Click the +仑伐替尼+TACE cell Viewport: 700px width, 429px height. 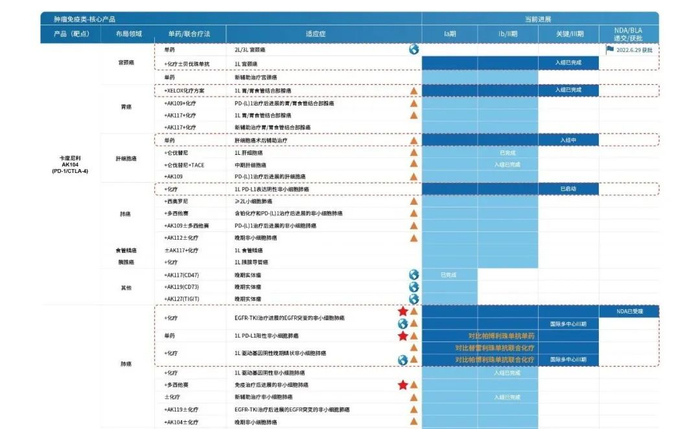184,165
